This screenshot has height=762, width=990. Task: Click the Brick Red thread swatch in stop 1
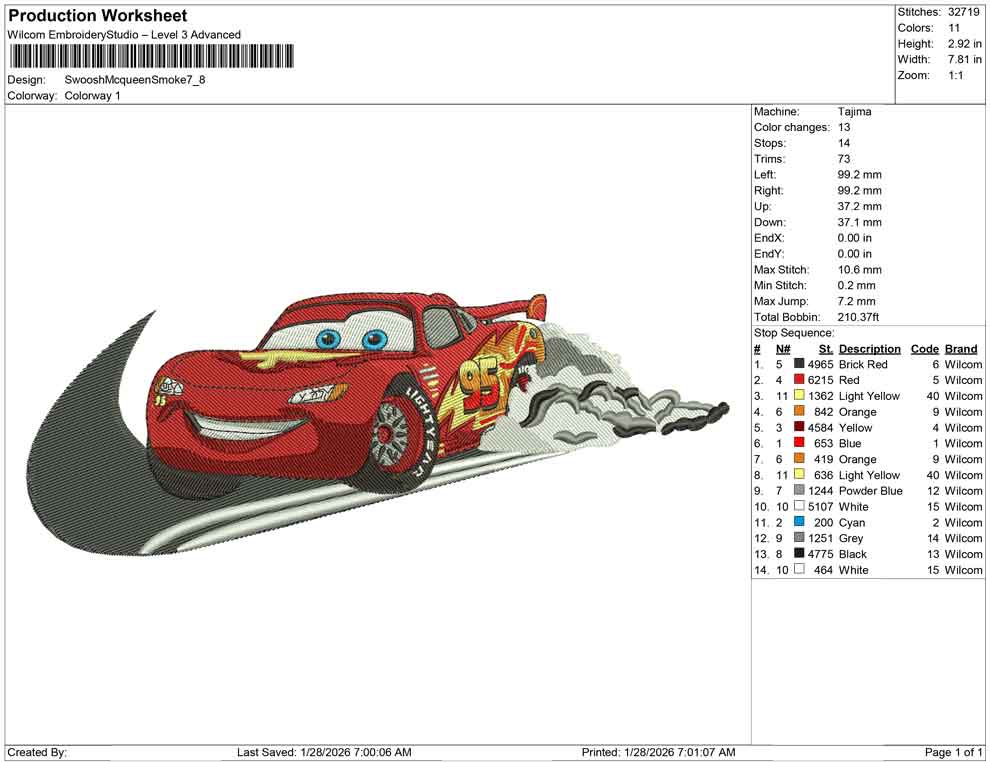pyautogui.click(x=800, y=364)
